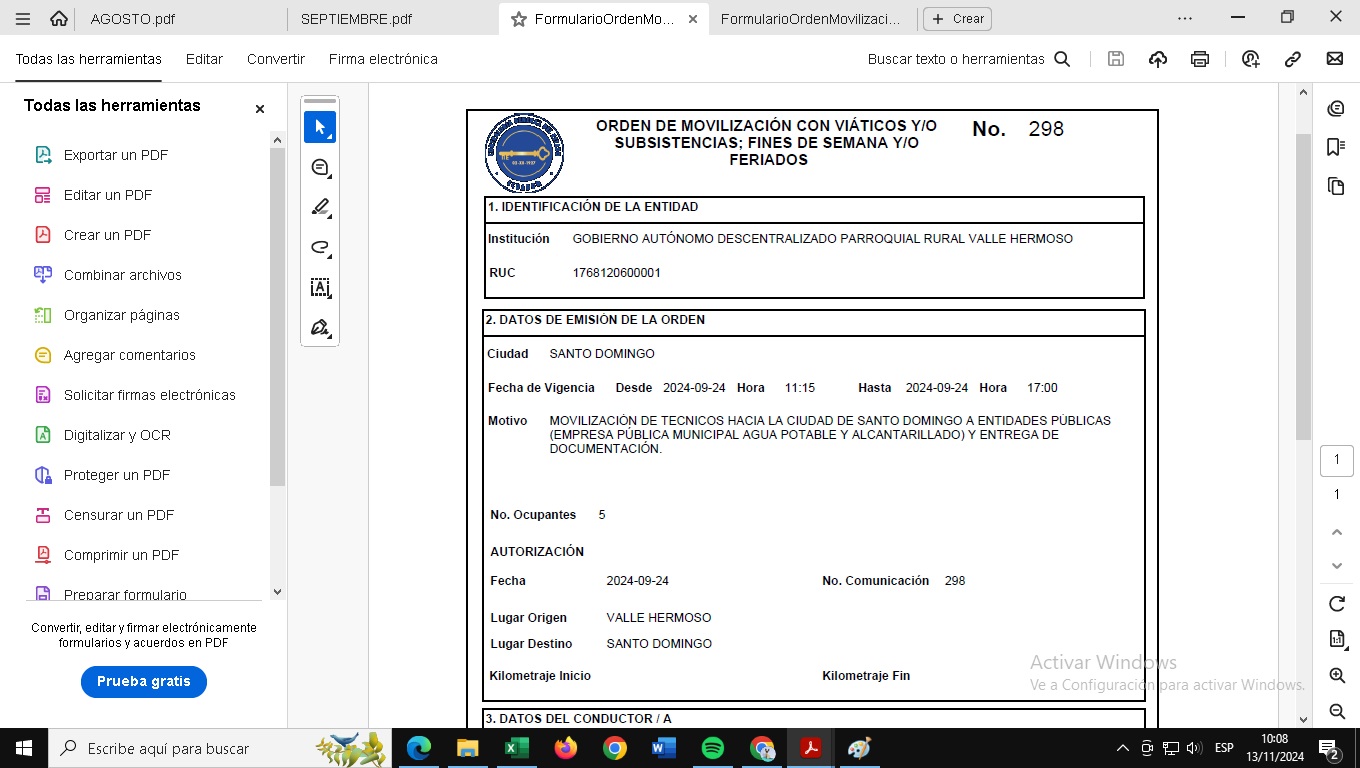Open the bookmarks panel icon

coord(1335,147)
